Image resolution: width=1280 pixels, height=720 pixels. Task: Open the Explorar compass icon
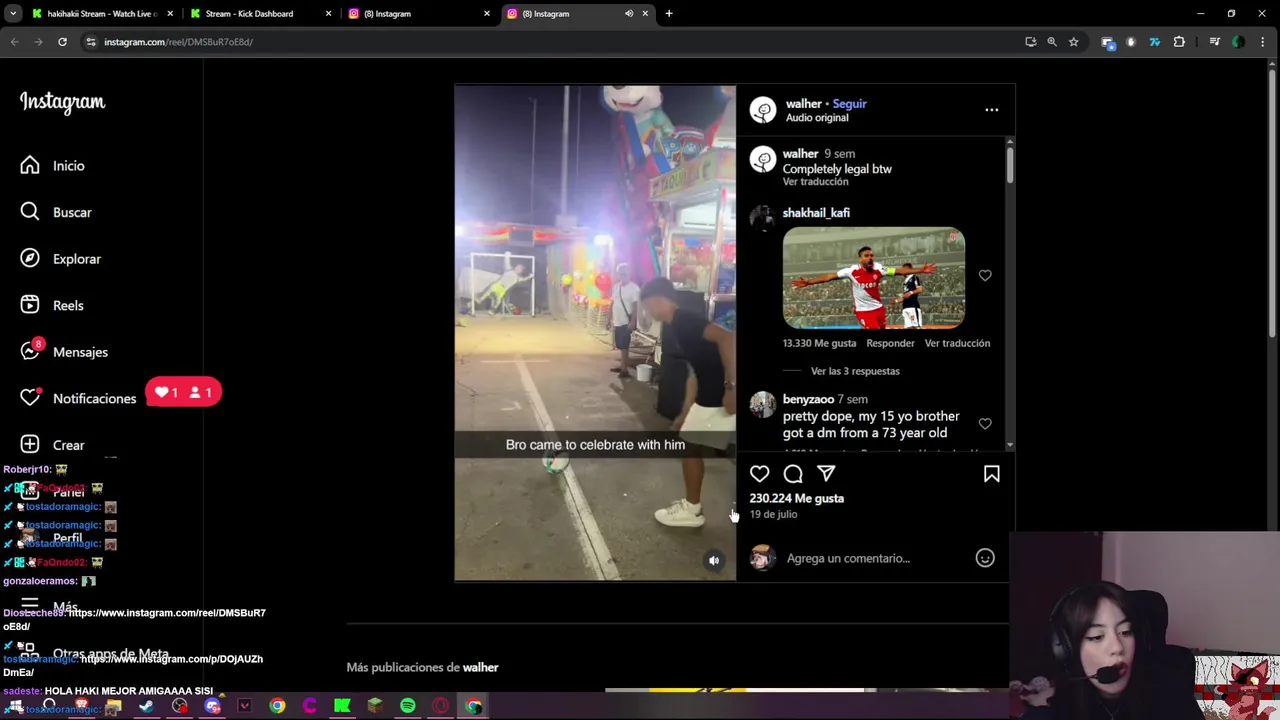pyautogui.click(x=30, y=259)
